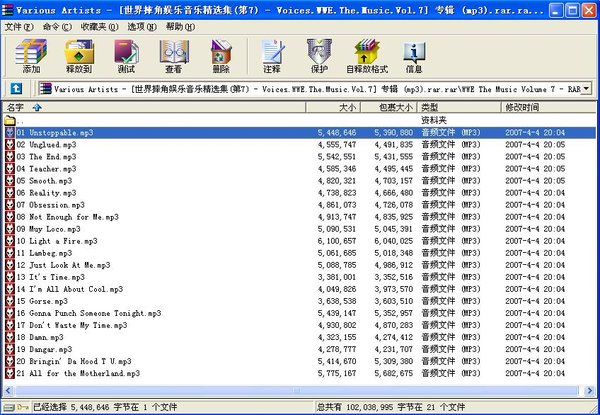Sort by the Name (名字) column header
600x415 pixels.
coord(155,107)
